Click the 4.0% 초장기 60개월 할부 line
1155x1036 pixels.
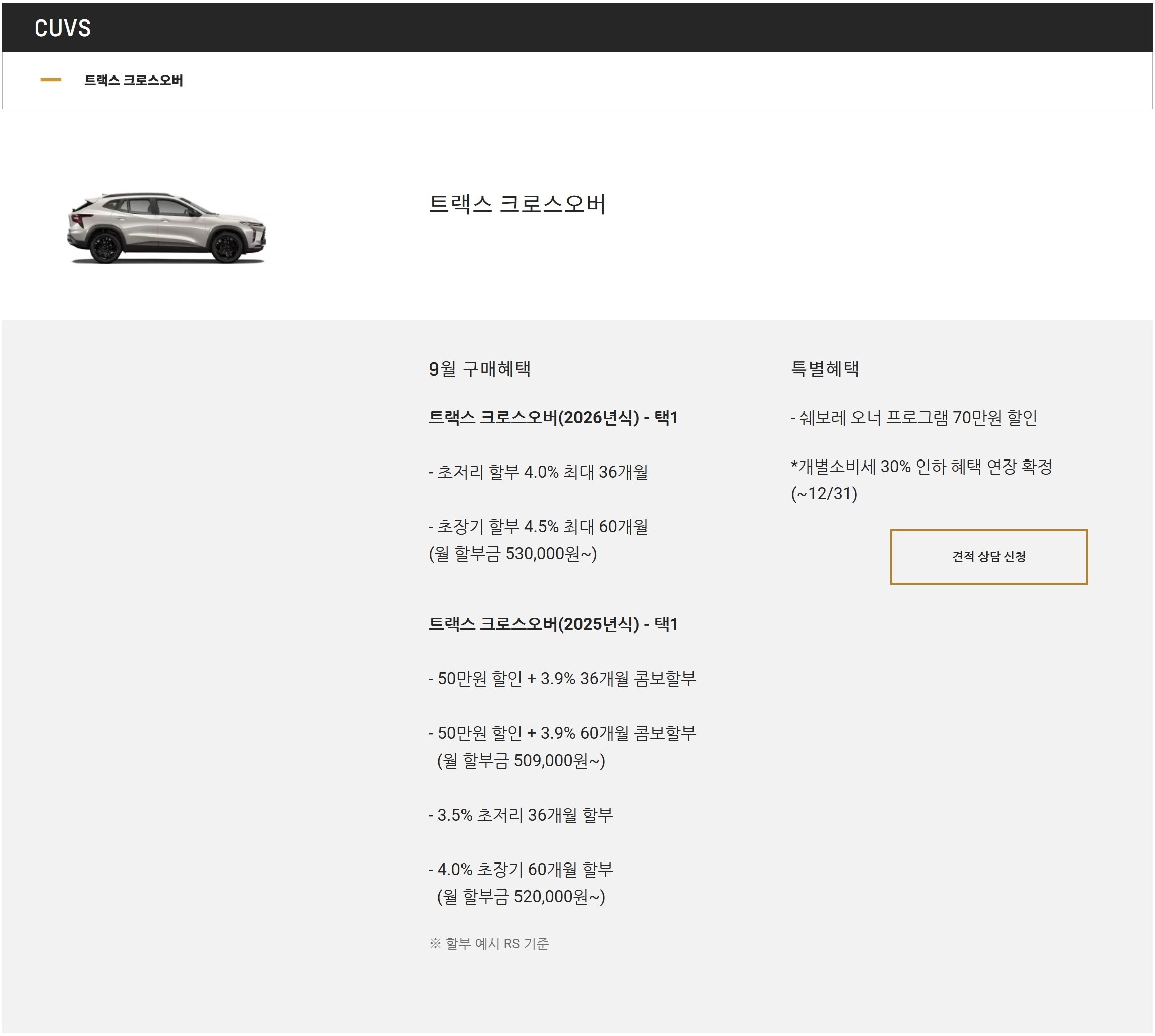[521, 869]
